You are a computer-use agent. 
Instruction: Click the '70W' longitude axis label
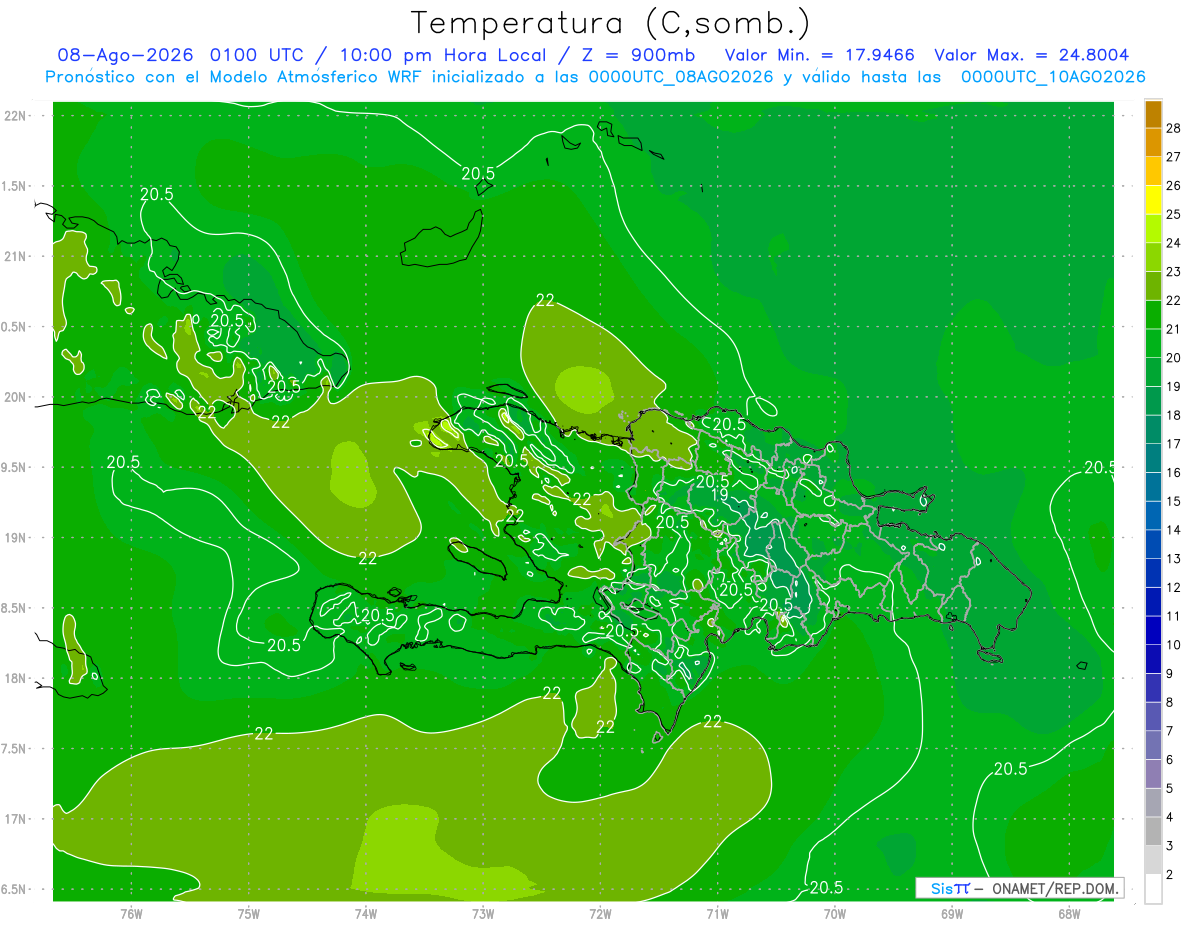pyautogui.click(x=835, y=914)
